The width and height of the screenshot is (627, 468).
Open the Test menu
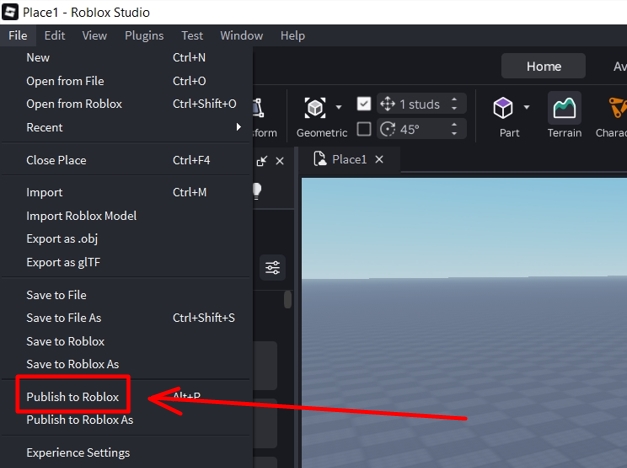point(192,36)
